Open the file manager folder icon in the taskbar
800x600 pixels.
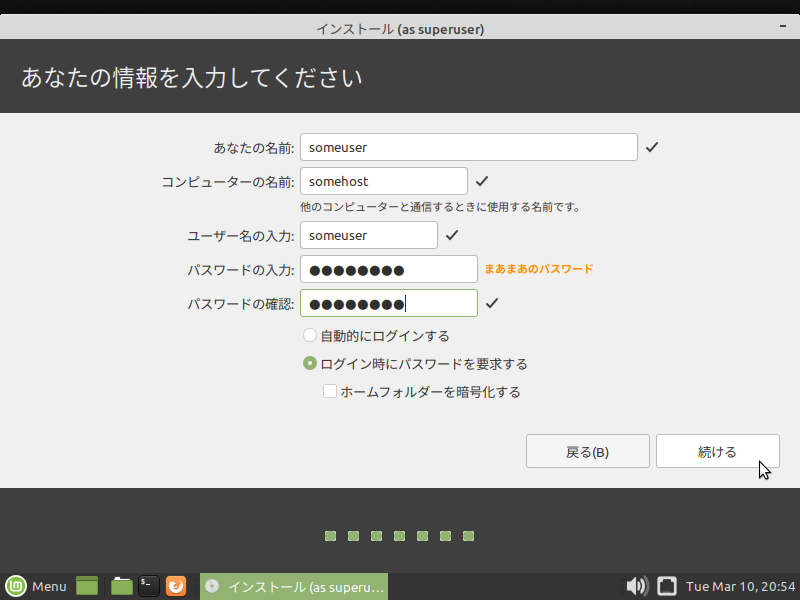pos(121,586)
